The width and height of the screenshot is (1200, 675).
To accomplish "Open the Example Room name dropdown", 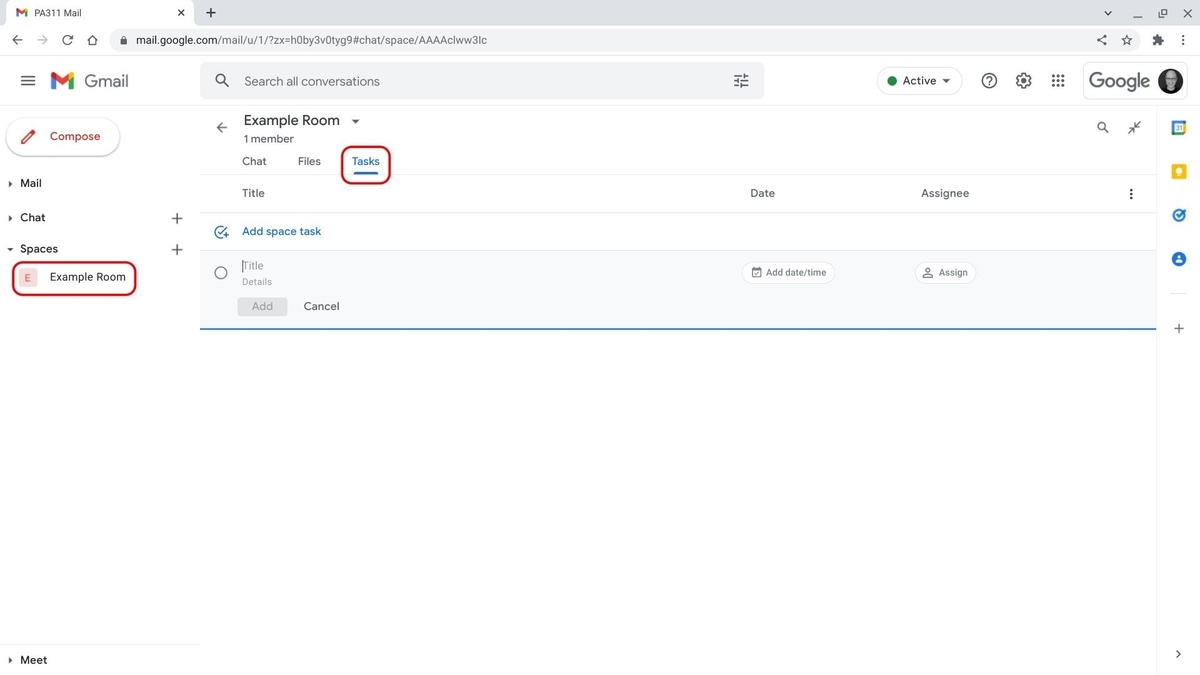I will 355,120.
